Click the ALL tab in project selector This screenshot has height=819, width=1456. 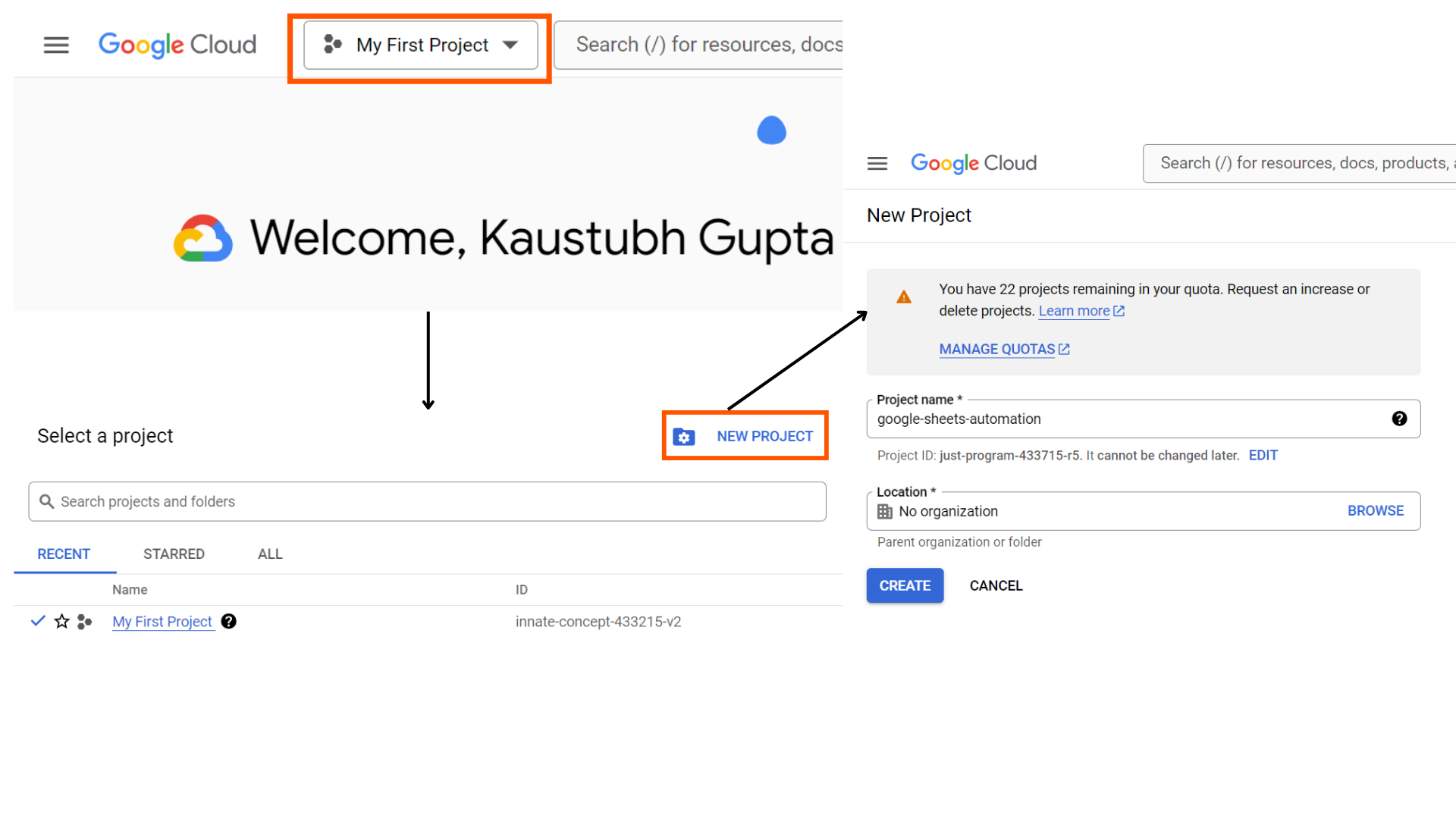click(270, 554)
